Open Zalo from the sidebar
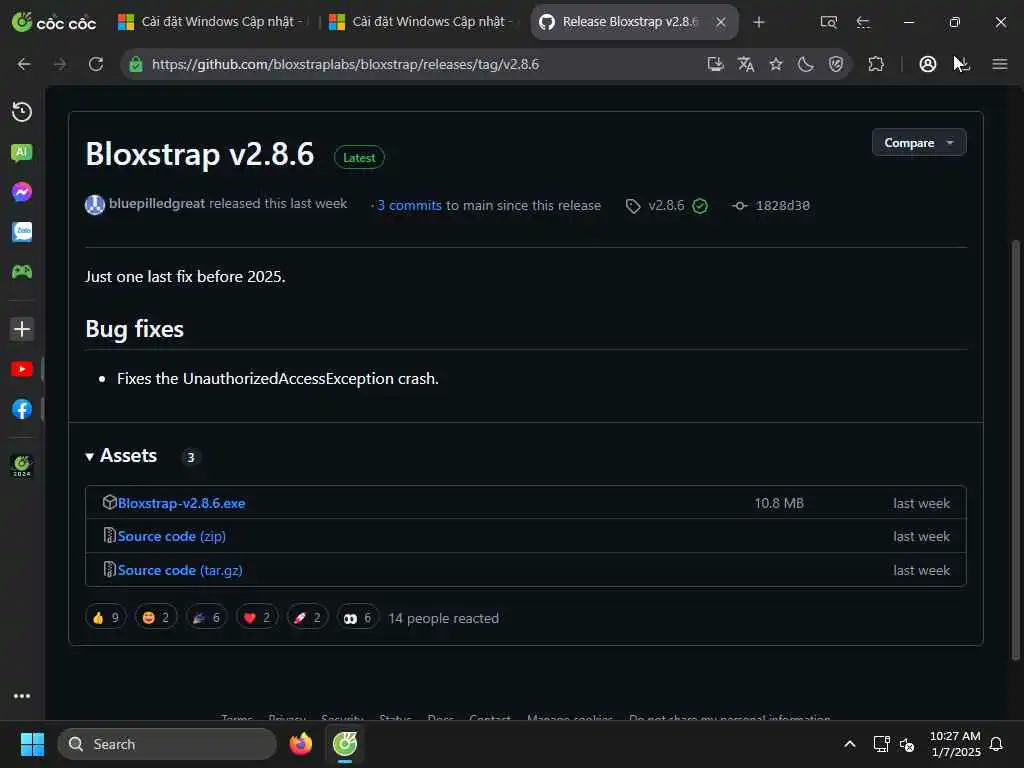 (x=22, y=232)
